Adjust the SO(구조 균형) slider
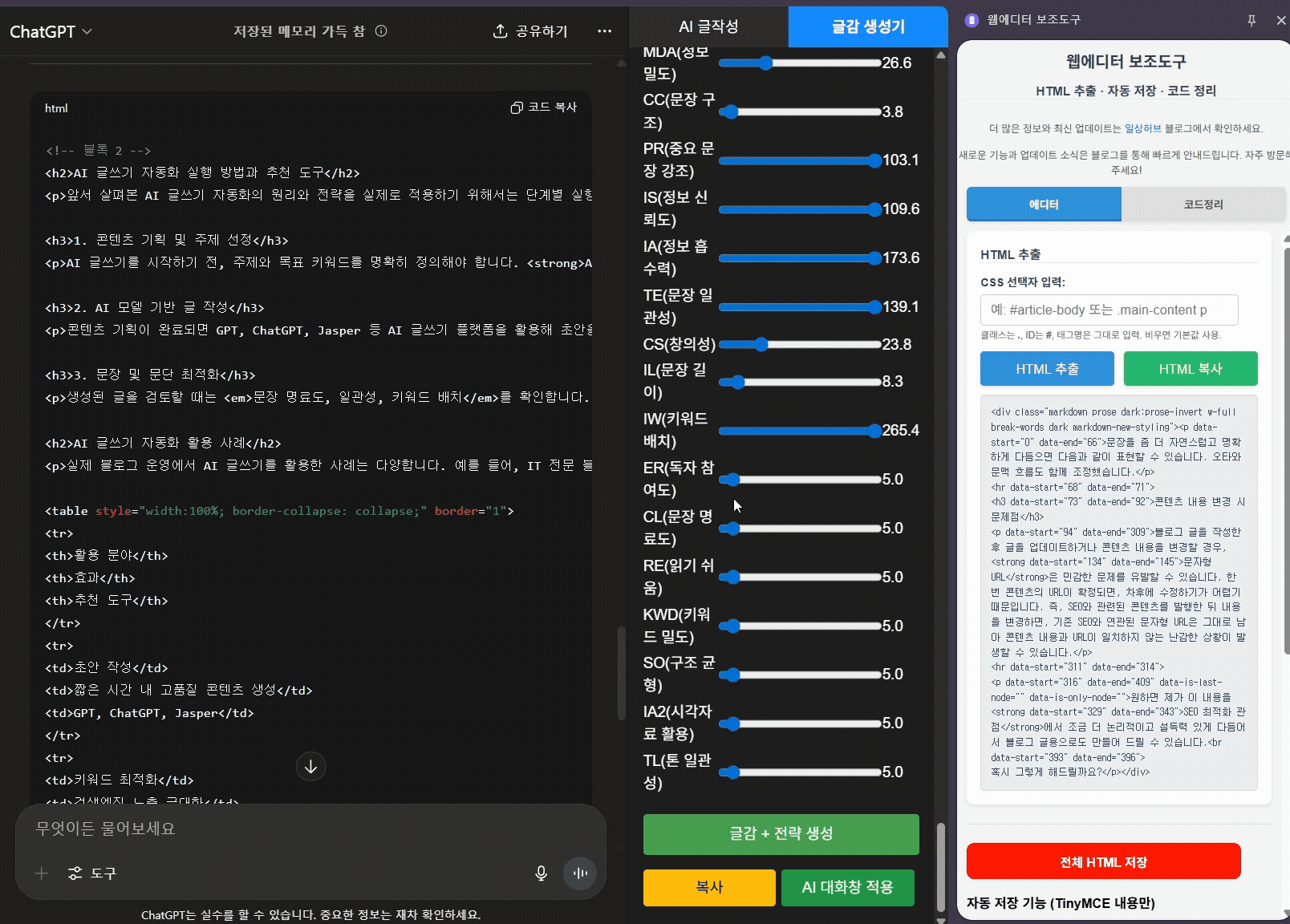1290x924 pixels. (800, 675)
